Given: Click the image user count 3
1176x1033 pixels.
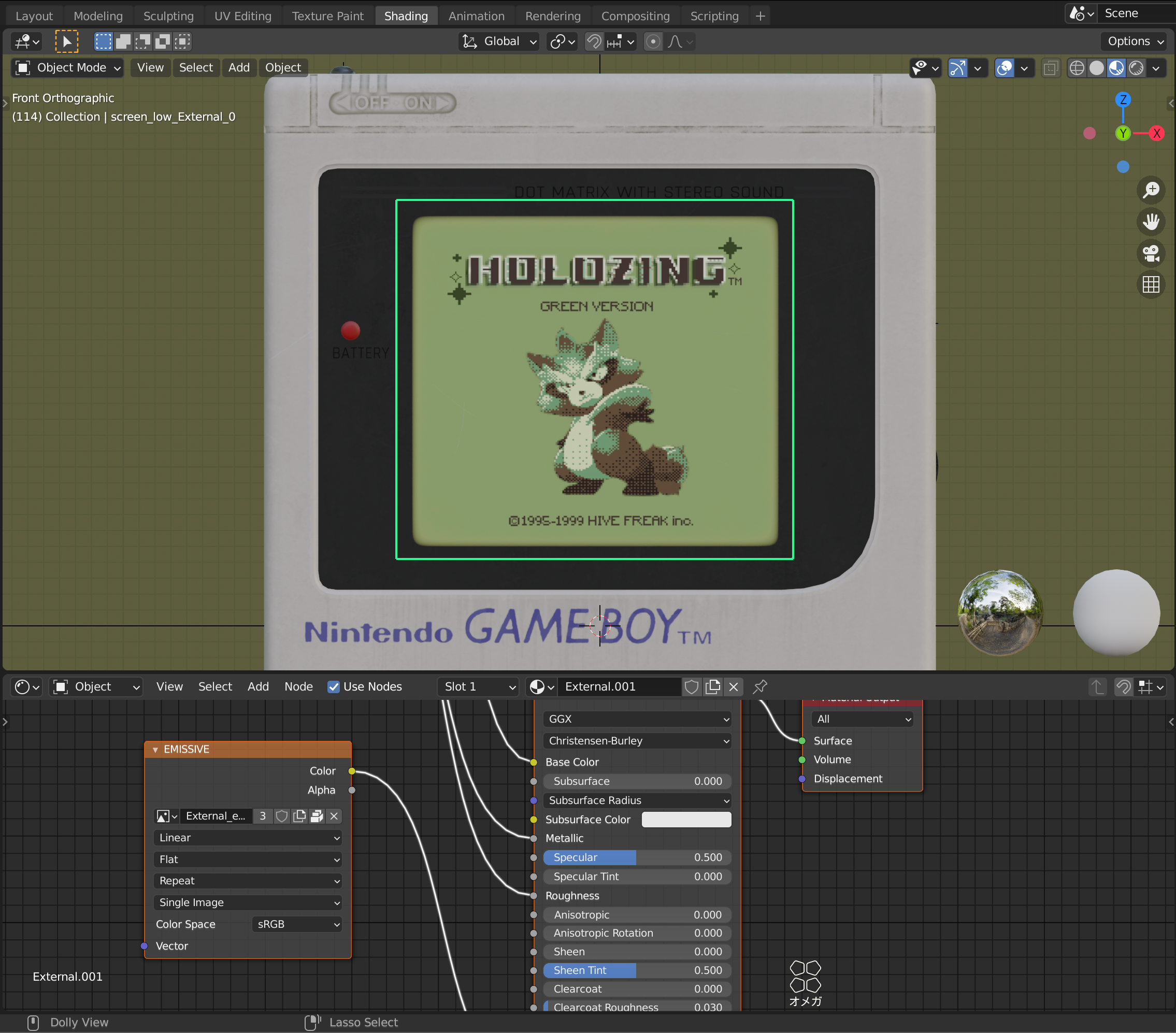Looking at the screenshot, I should click(262, 816).
